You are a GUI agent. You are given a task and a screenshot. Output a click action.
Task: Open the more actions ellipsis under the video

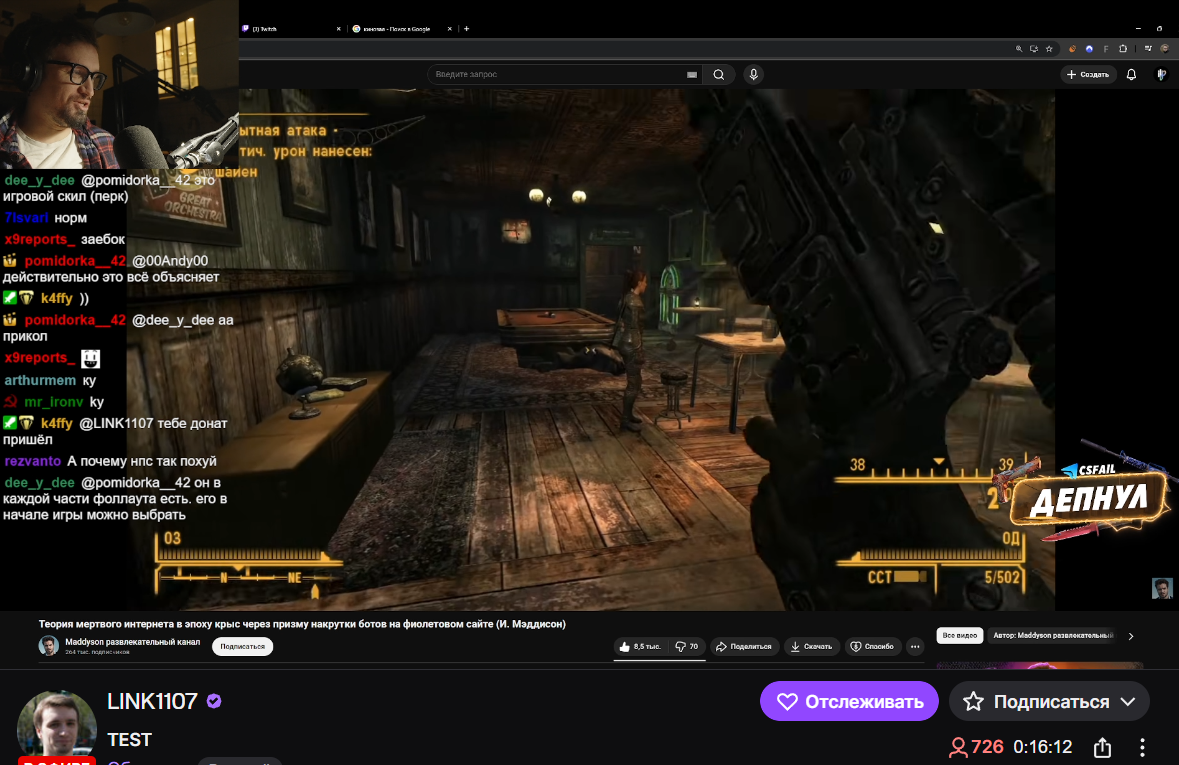click(914, 647)
